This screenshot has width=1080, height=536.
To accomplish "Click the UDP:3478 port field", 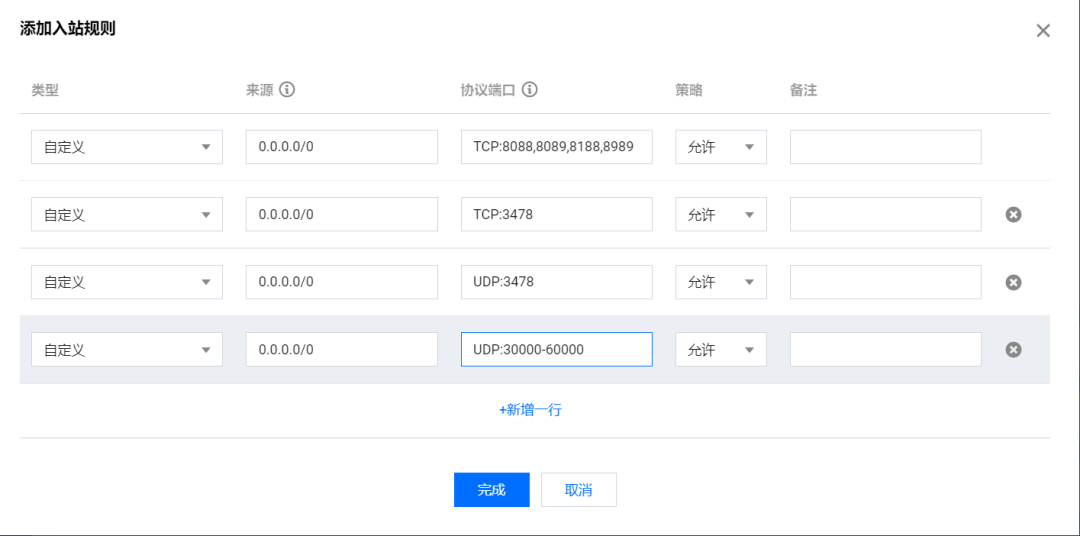I will point(557,282).
